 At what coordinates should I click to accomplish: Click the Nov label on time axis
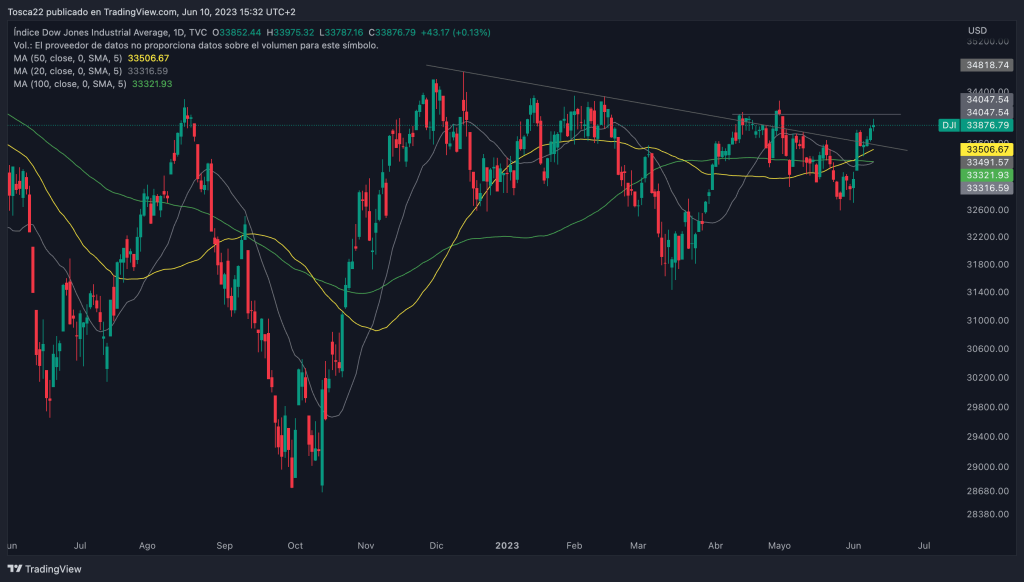(x=366, y=546)
